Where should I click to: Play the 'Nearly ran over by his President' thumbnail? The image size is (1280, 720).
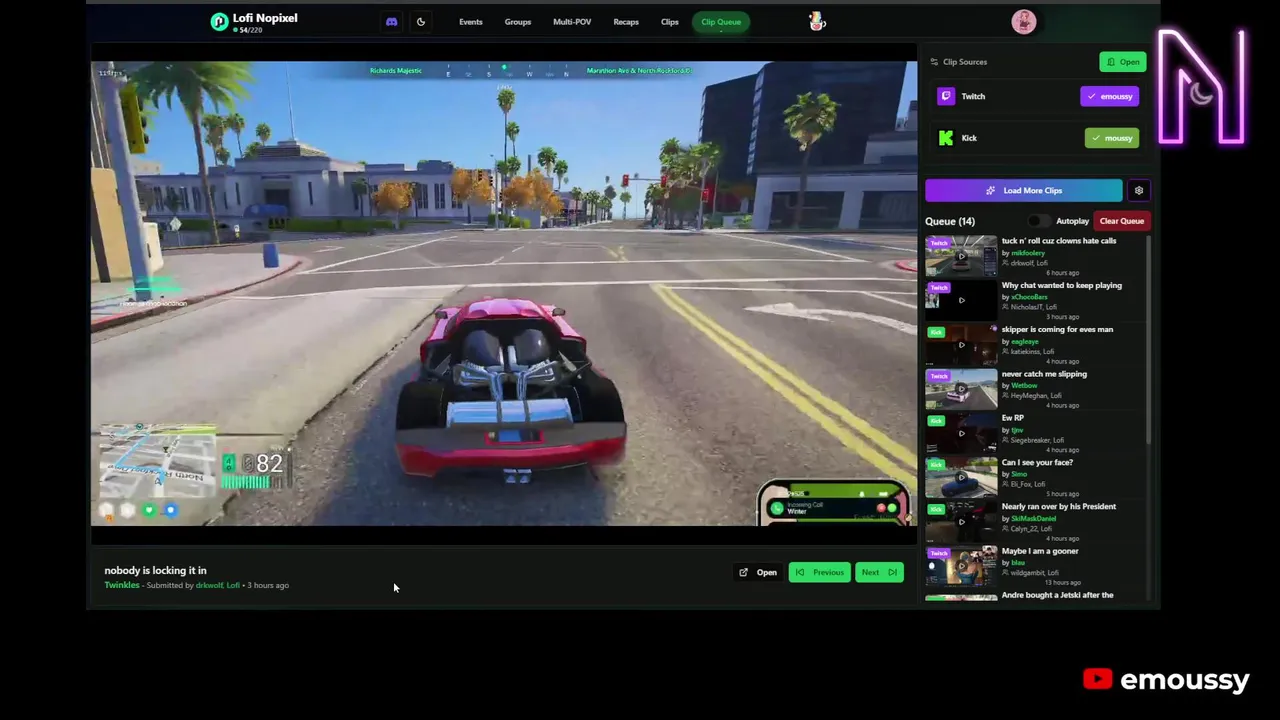961,522
